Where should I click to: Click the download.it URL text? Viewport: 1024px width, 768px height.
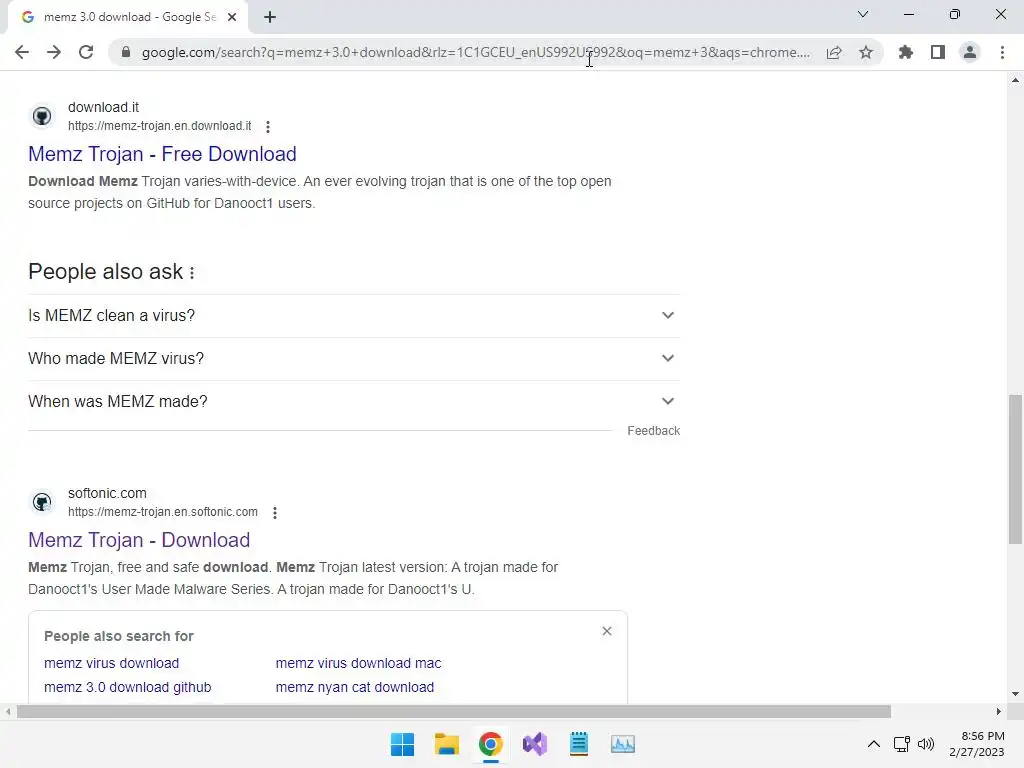click(x=159, y=126)
